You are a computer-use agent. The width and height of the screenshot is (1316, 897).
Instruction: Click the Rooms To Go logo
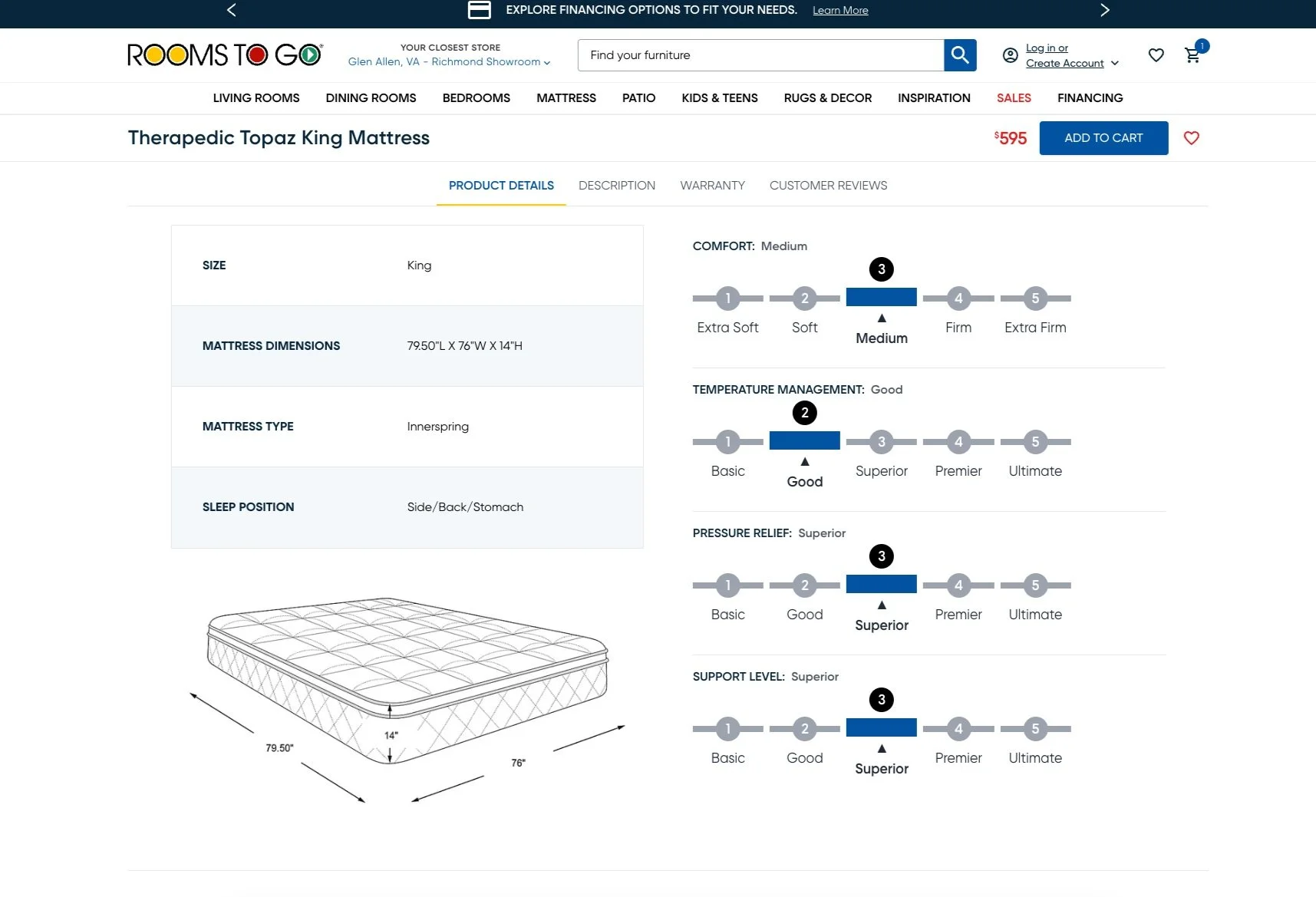(225, 54)
